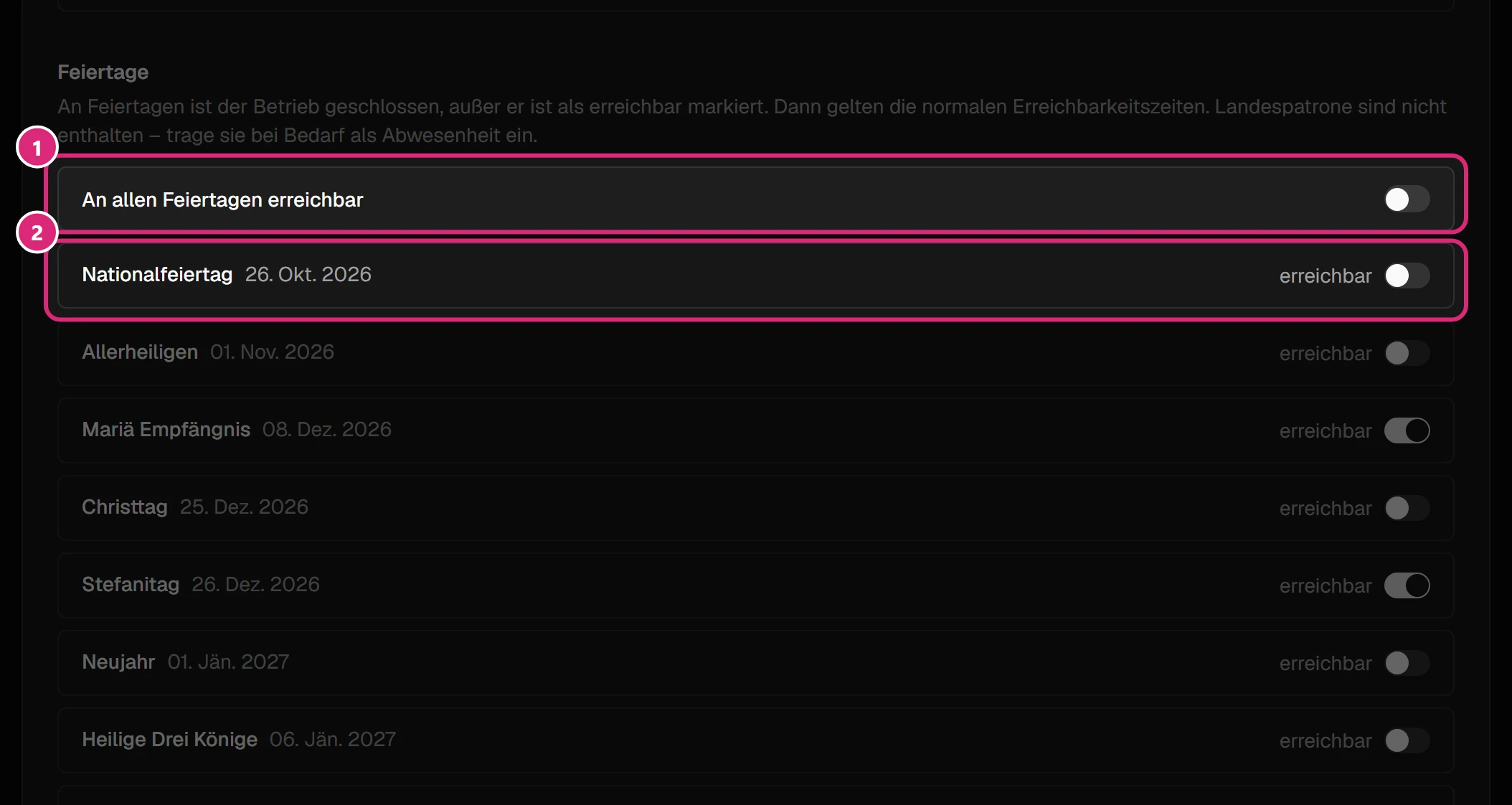The image size is (1512, 805).
Task: Click the Christtag 25. Dez. 2026 entry
Action: pos(194,507)
